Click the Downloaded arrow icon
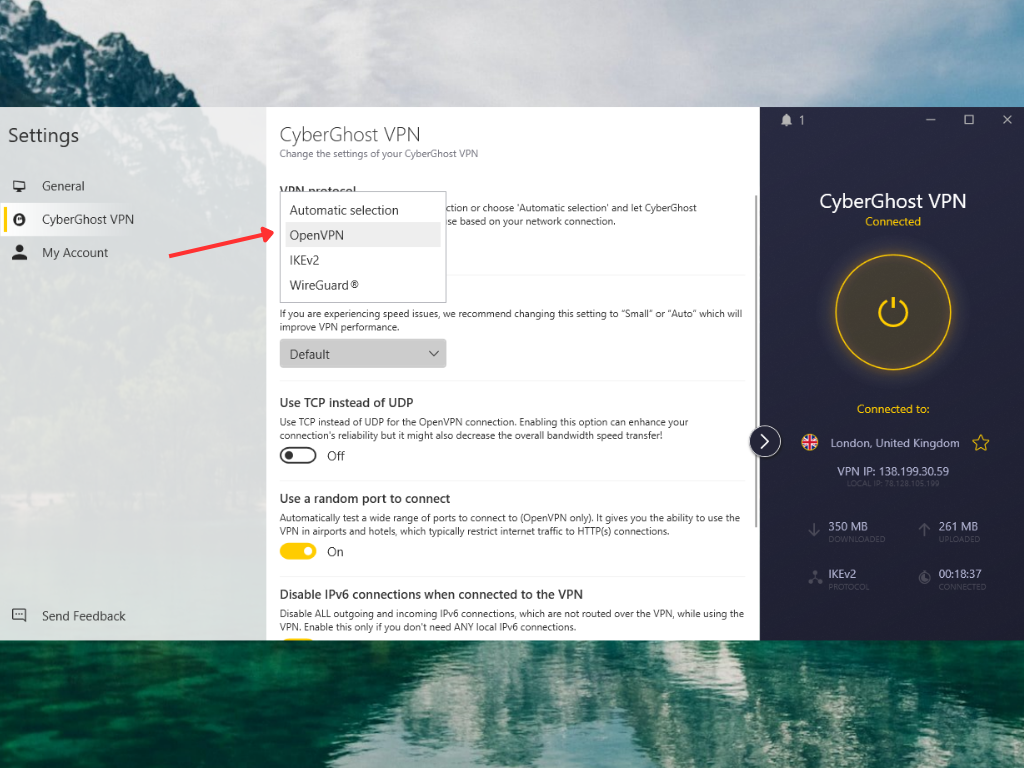1024x768 pixels. tap(812, 527)
